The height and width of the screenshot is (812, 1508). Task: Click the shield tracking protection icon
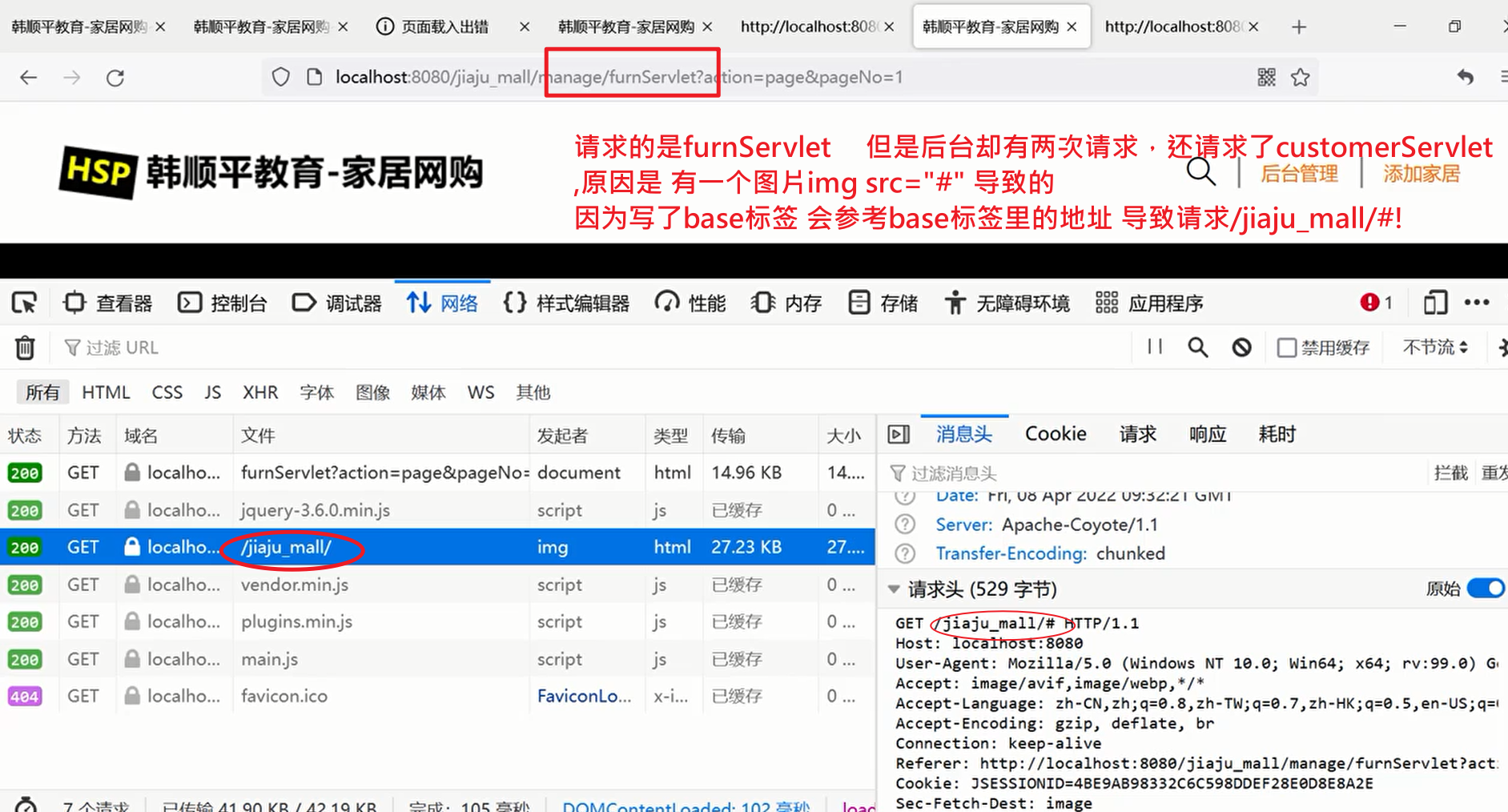[x=280, y=77]
